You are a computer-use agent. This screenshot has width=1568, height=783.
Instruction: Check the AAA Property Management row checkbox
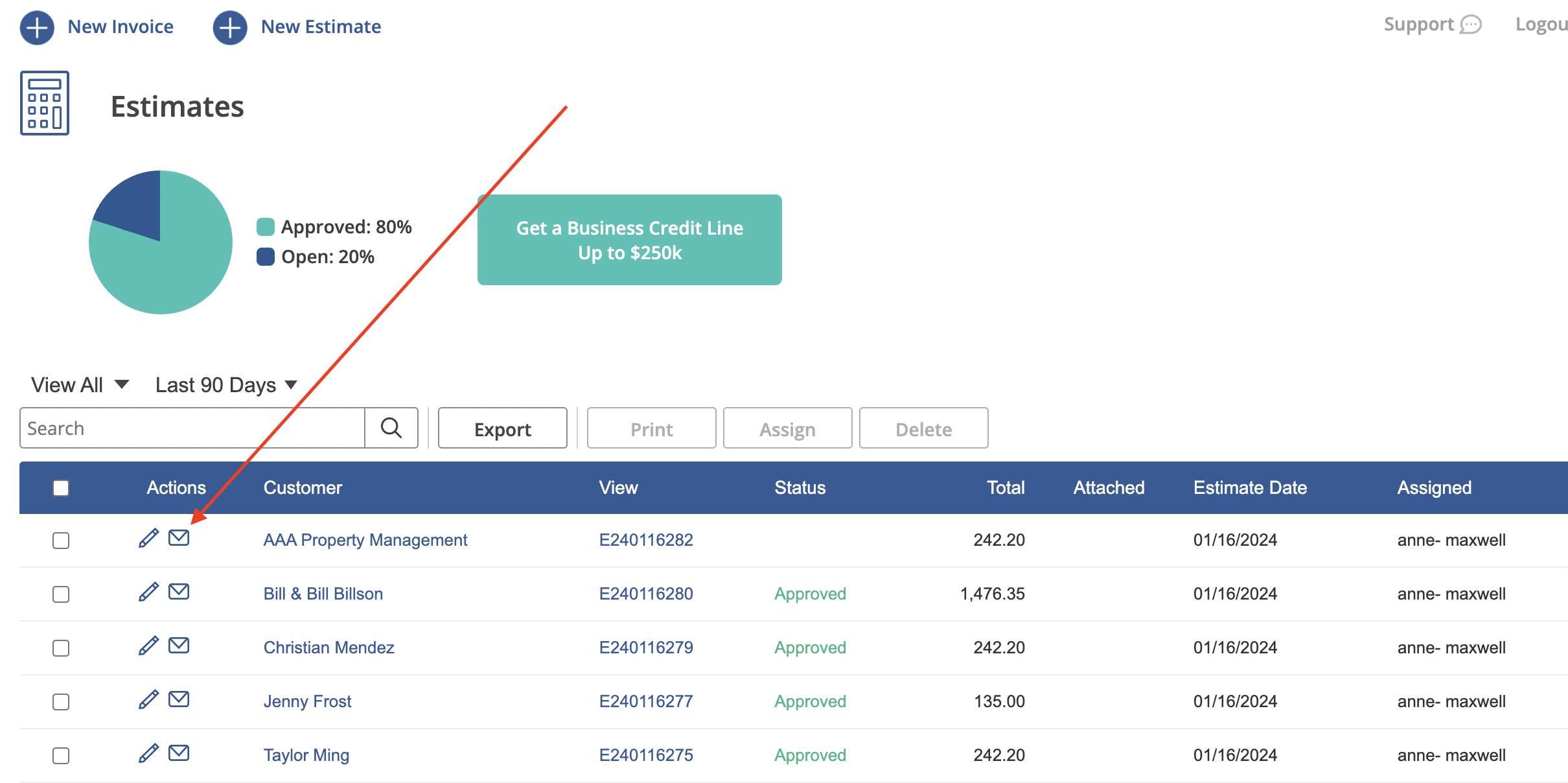coord(61,541)
